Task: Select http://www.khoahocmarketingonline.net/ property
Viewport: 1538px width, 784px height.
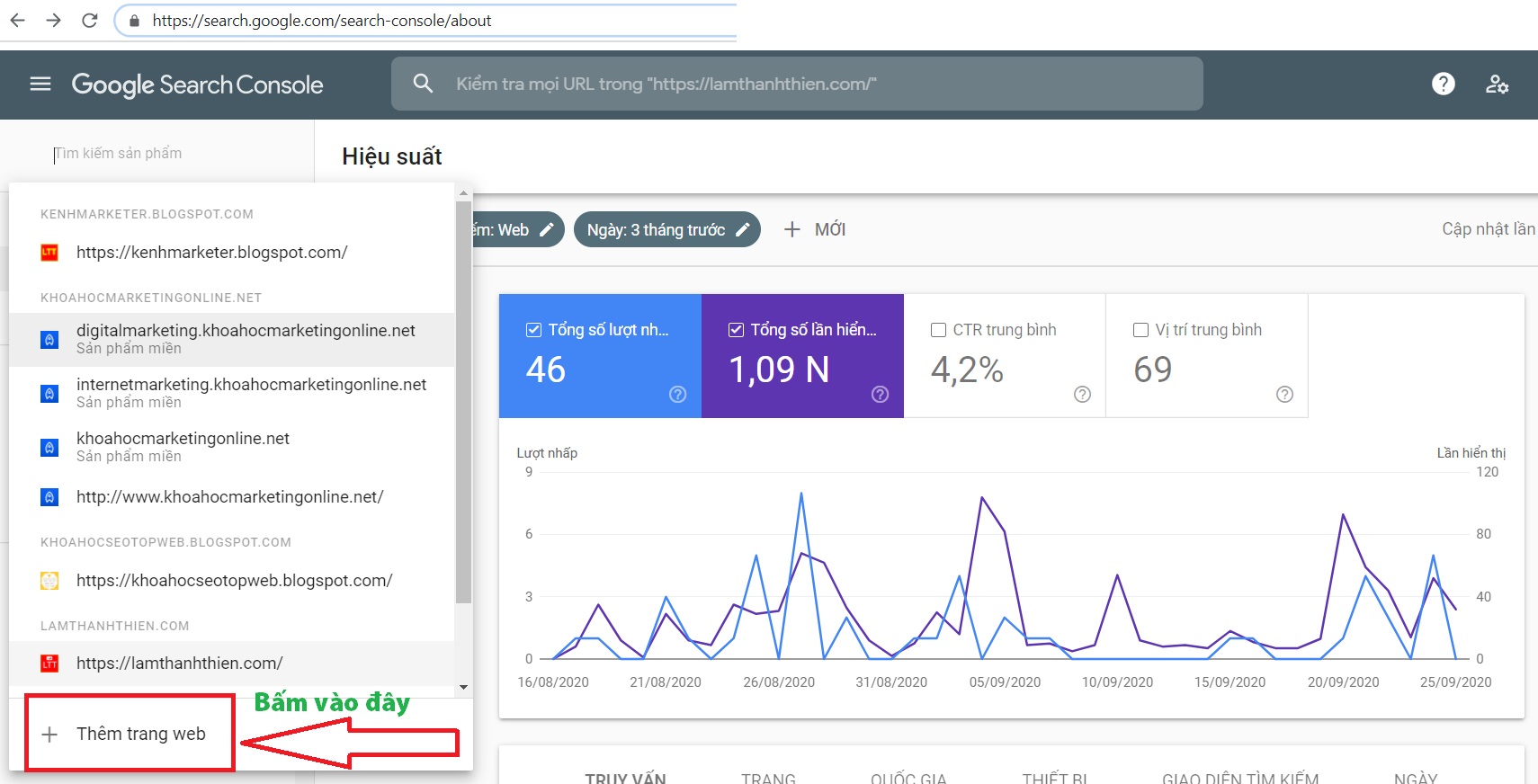Action: [x=232, y=496]
